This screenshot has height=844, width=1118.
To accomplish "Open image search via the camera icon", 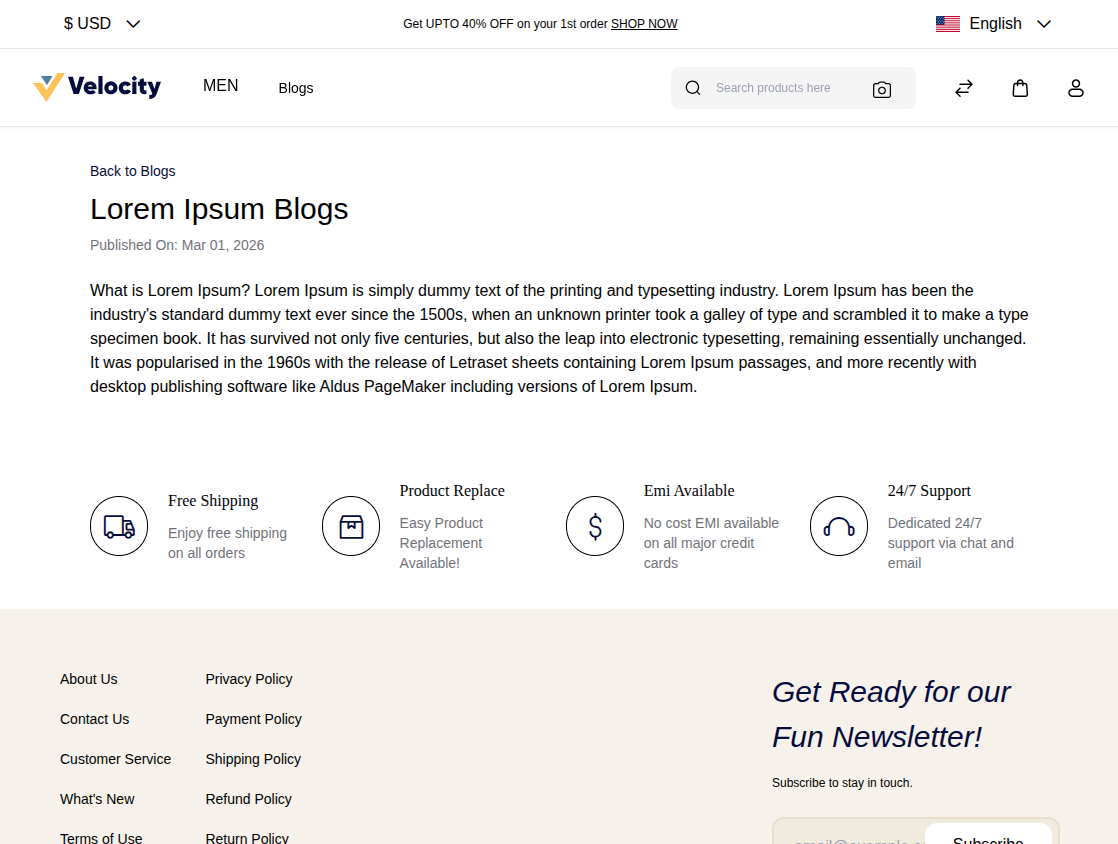I will [881, 89].
